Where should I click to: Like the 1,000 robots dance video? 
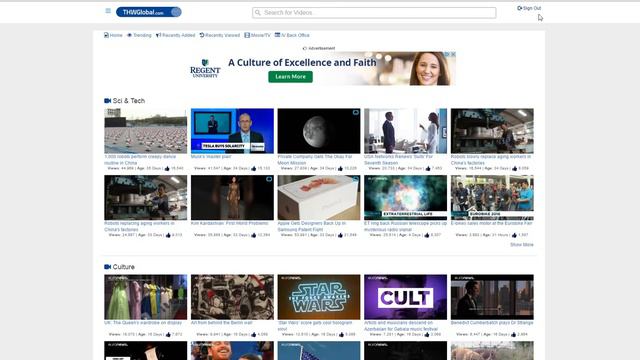(x=167, y=168)
